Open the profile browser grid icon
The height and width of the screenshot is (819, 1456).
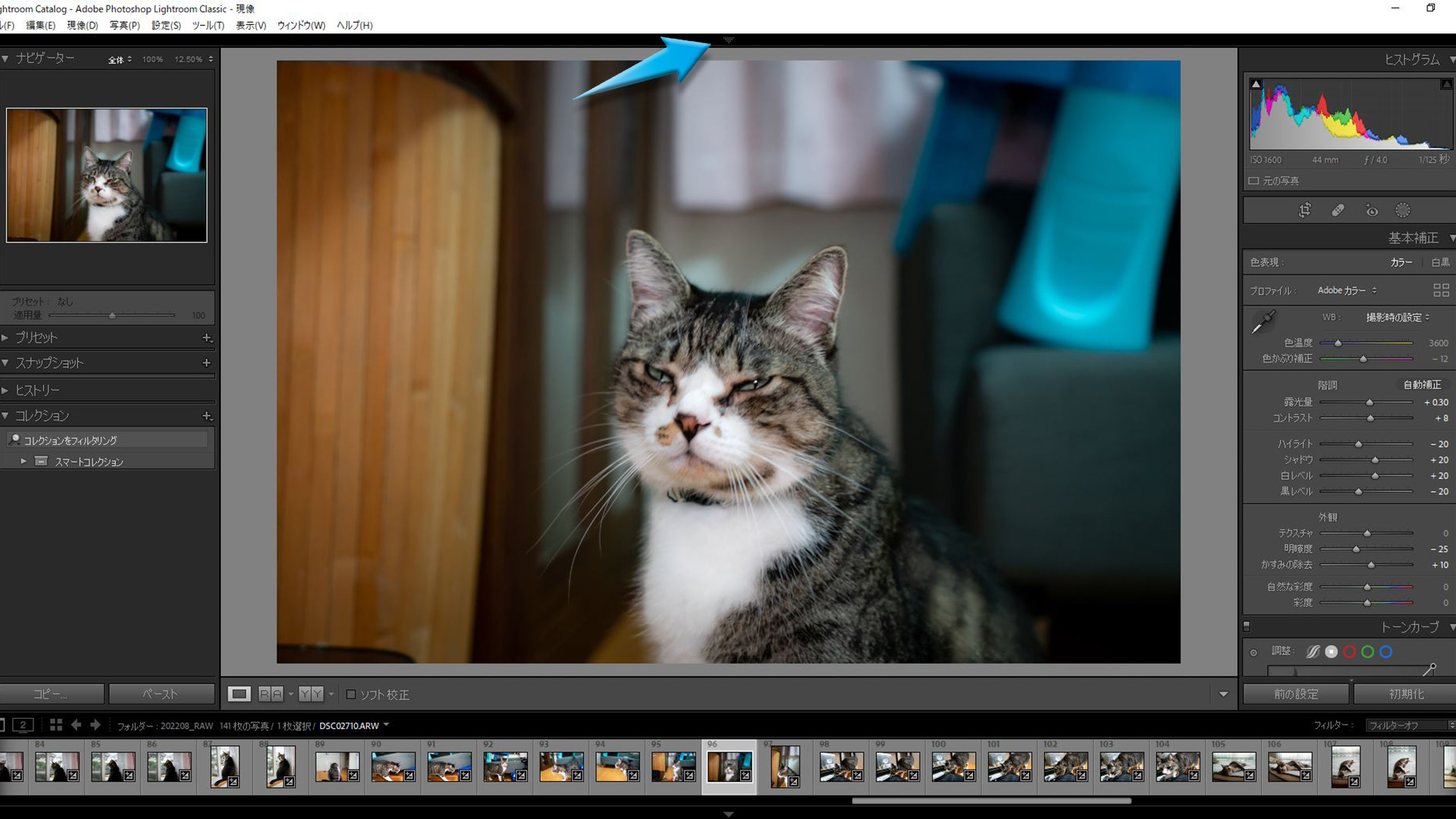1441,290
